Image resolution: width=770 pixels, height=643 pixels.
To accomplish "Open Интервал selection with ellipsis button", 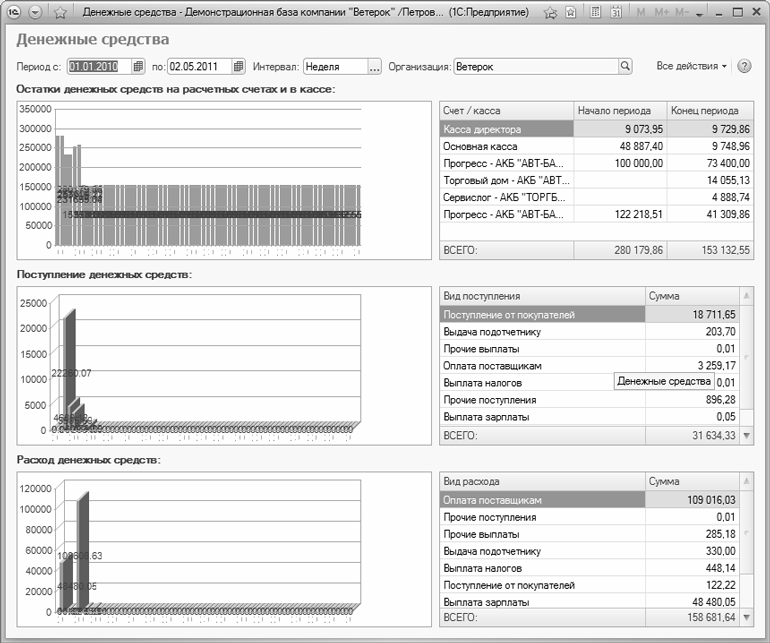I will (375, 67).
